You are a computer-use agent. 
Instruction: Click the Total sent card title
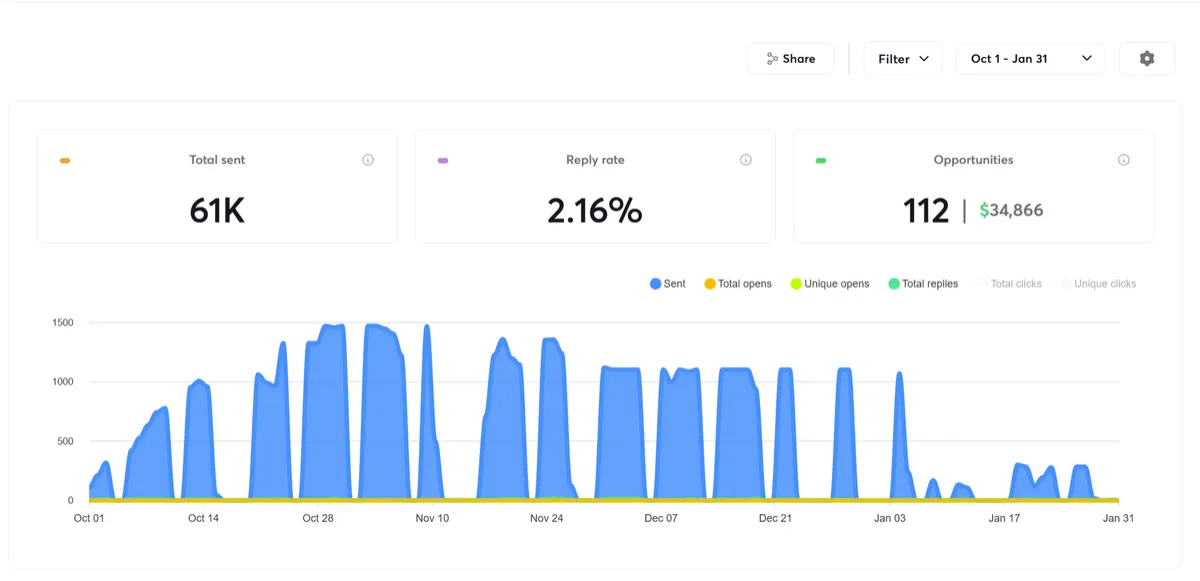[x=217, y=160]
